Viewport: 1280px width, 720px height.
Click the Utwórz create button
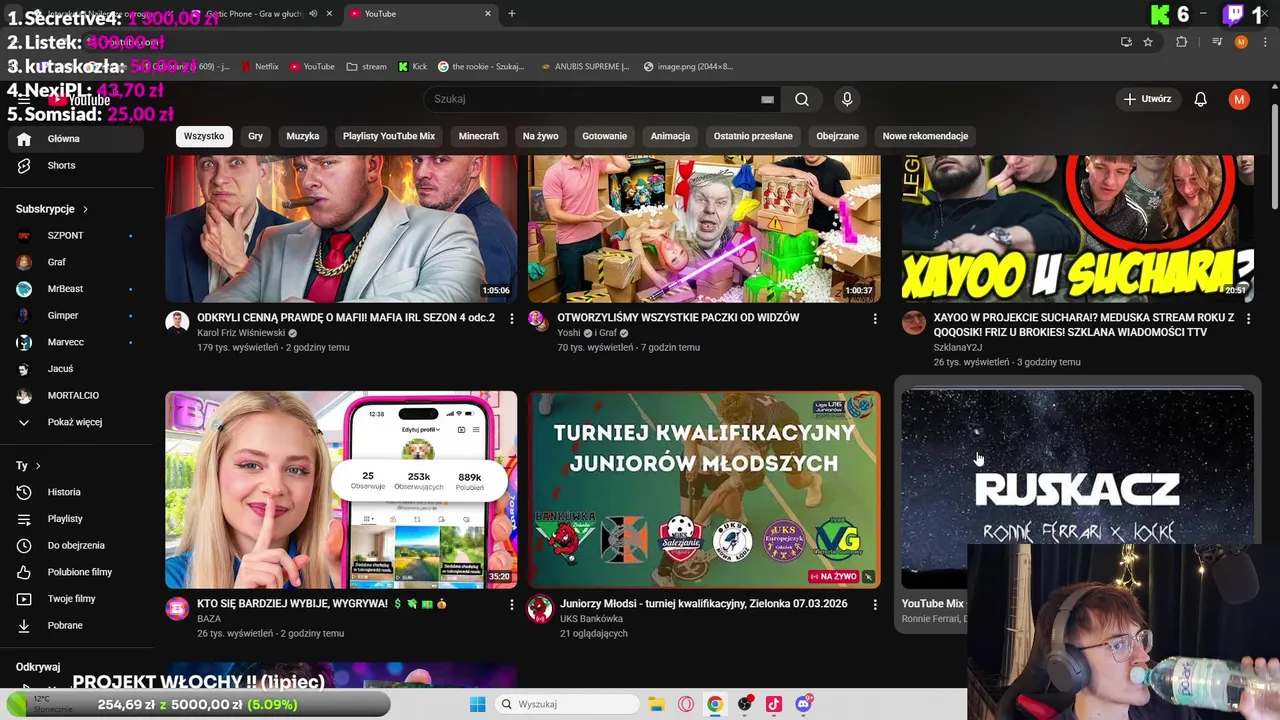(x=1146, y=99)
